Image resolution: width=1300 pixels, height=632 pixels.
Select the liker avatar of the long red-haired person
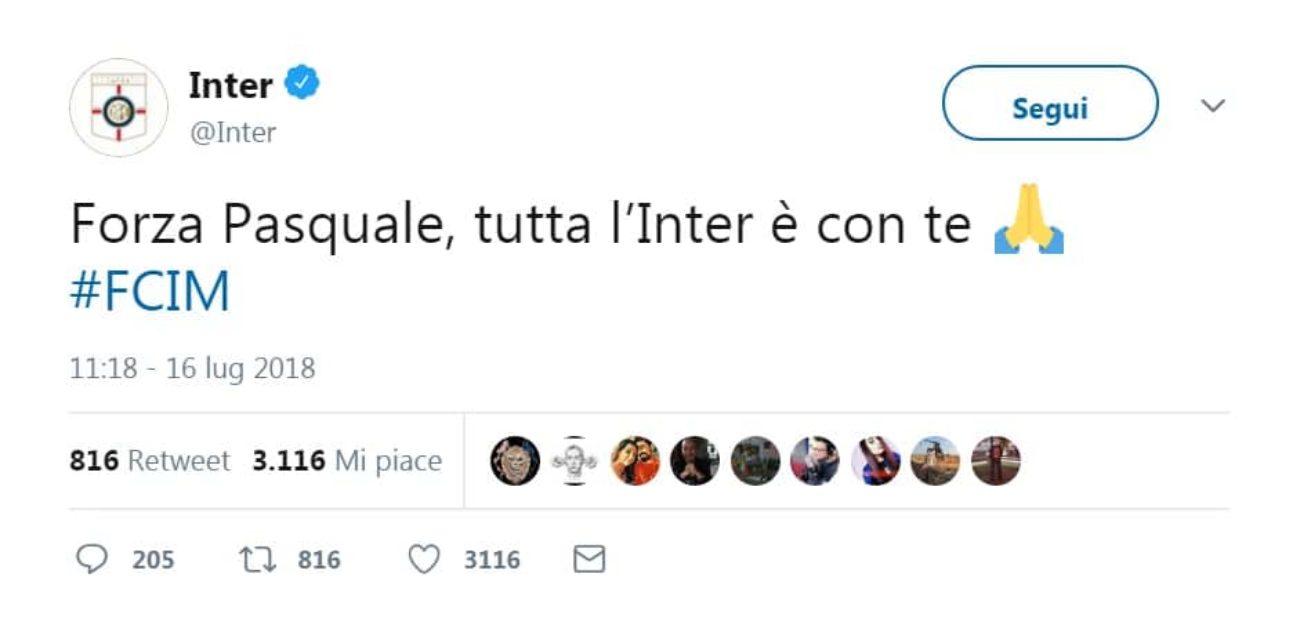pos(875,461)
